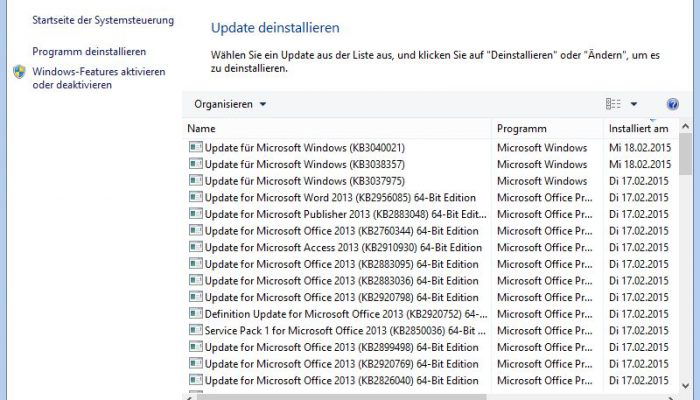Click the icon beside Publisher 2013 update KB2883048
This screenshot has height=400, width=700.
tap(196, 214)
